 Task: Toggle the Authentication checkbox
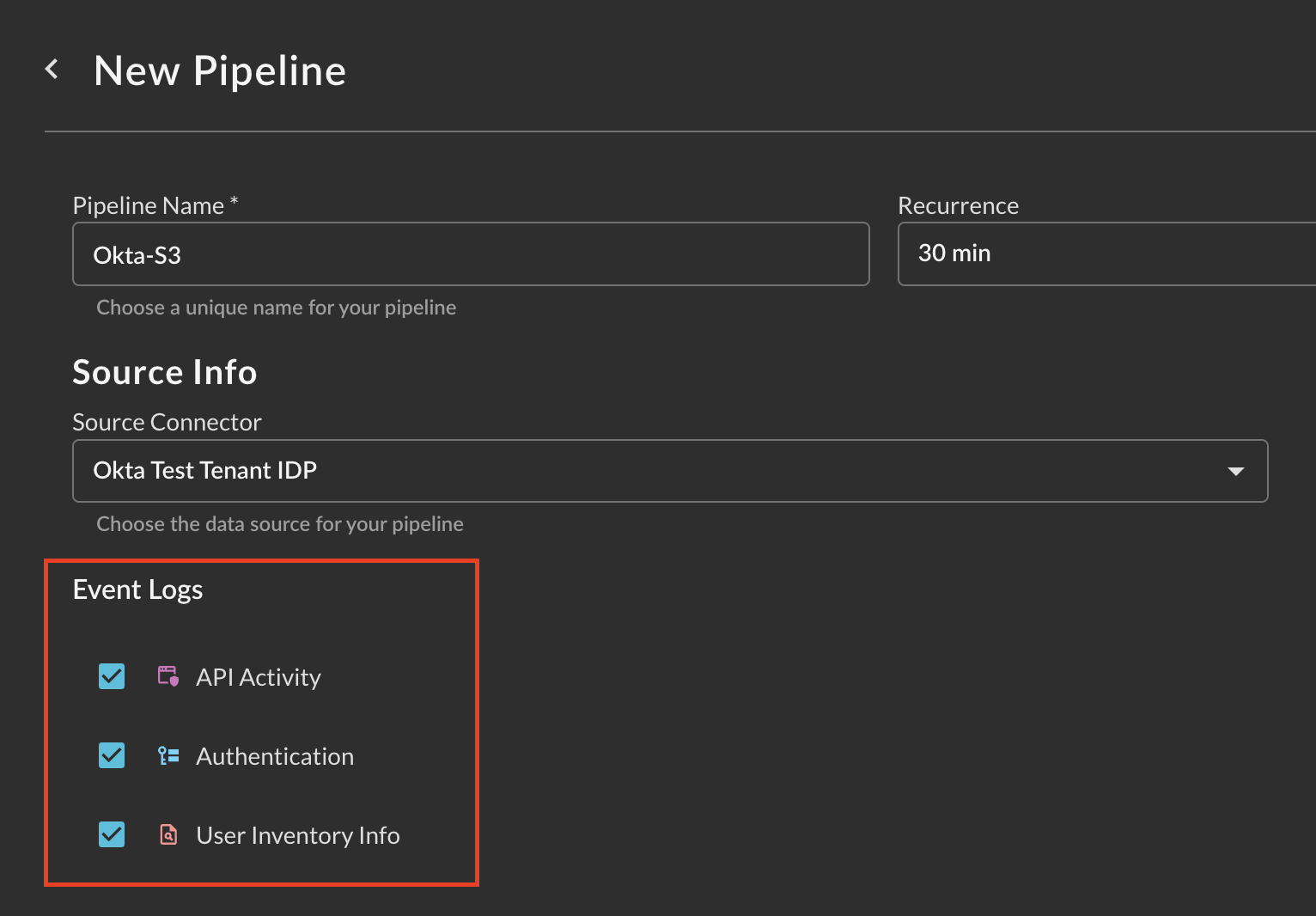(112, 755)
